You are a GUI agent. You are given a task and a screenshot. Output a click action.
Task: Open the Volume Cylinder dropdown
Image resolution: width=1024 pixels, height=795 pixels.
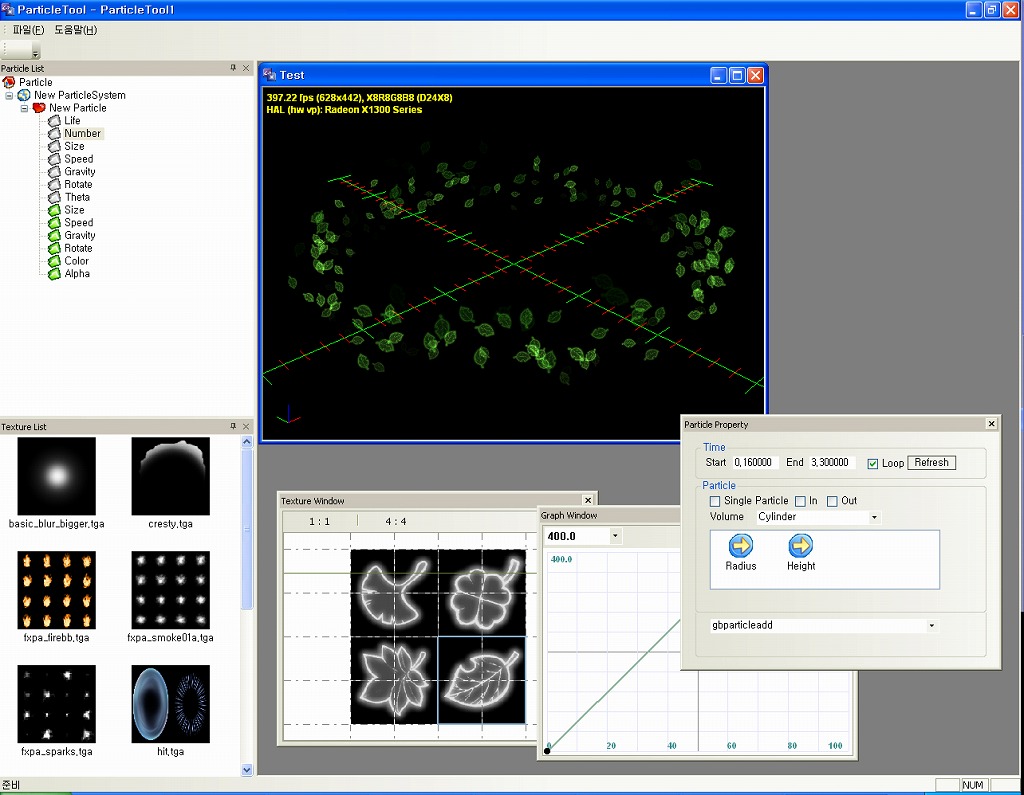[874, 518]
